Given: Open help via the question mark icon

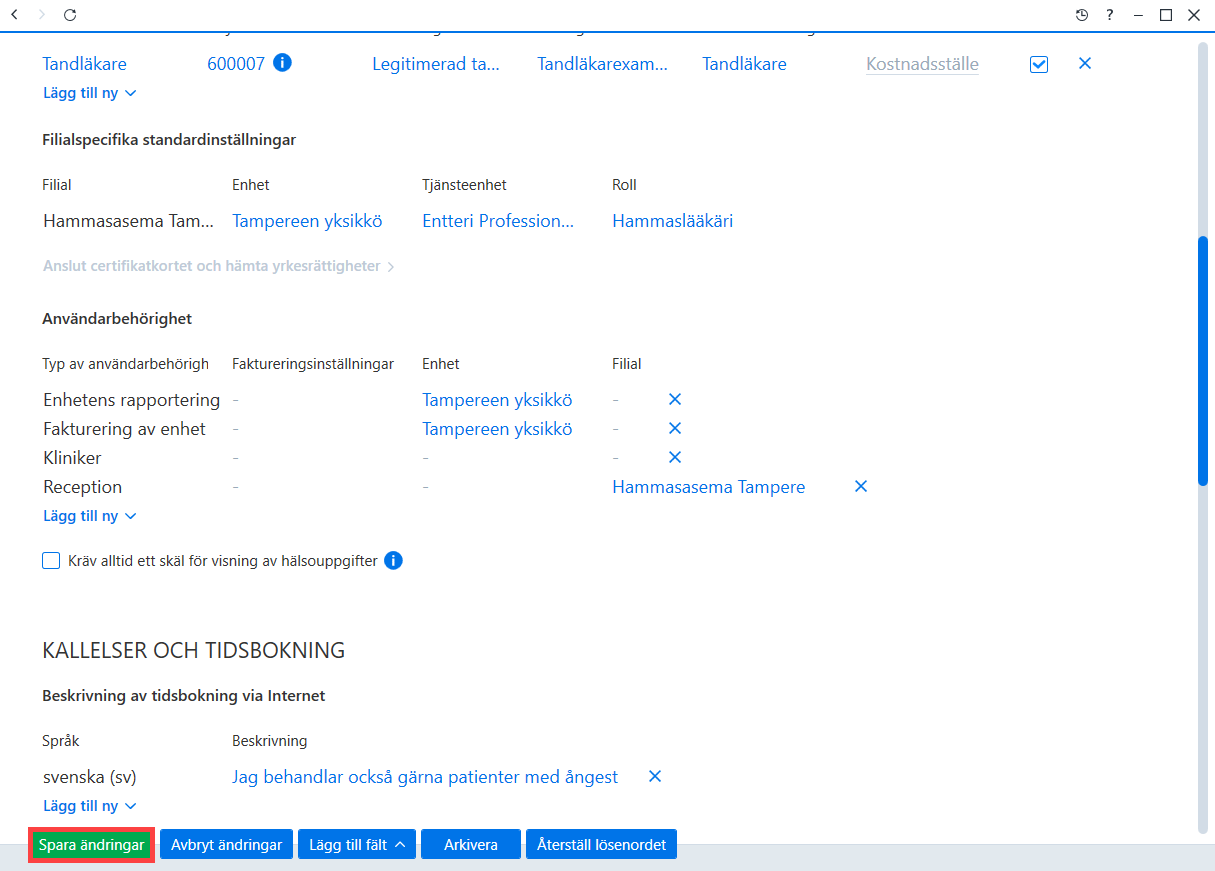Looking at the screenshot, I should pos(1110,15).
